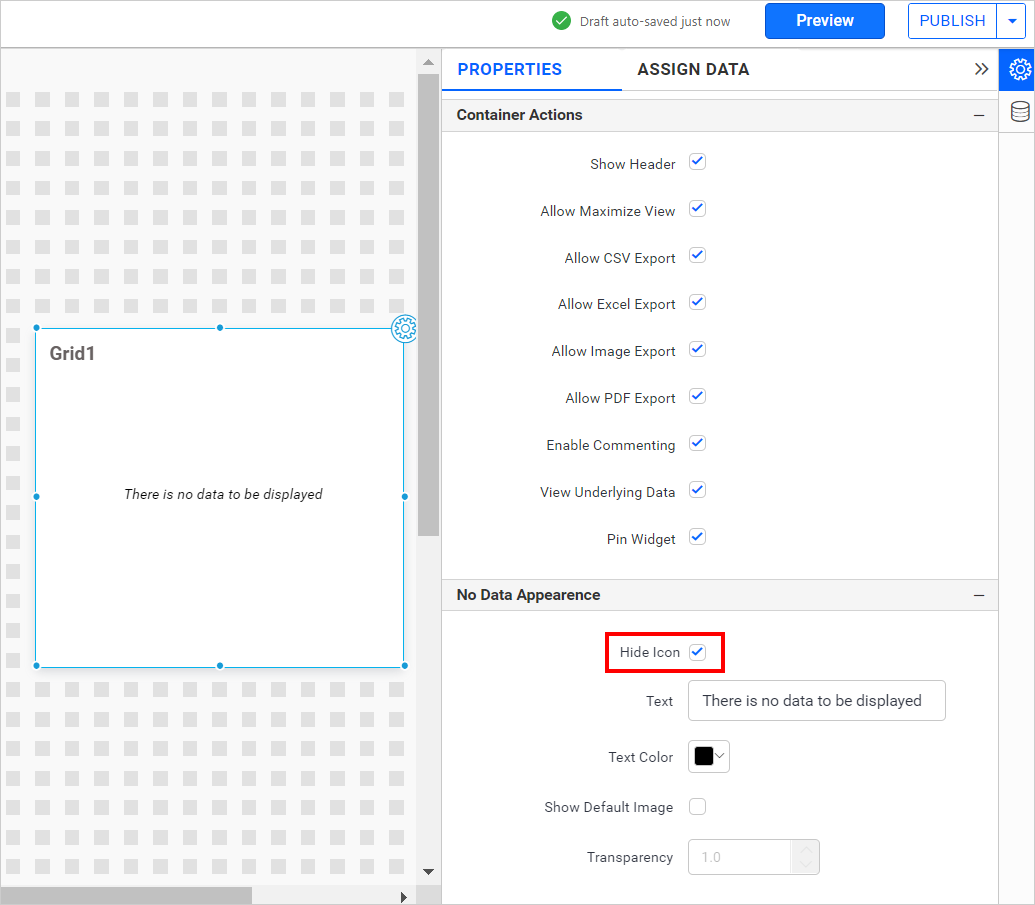Open the Text Color swatch picker
Viewport: 1035px width, 905px height.
click(x=709, y=757)
